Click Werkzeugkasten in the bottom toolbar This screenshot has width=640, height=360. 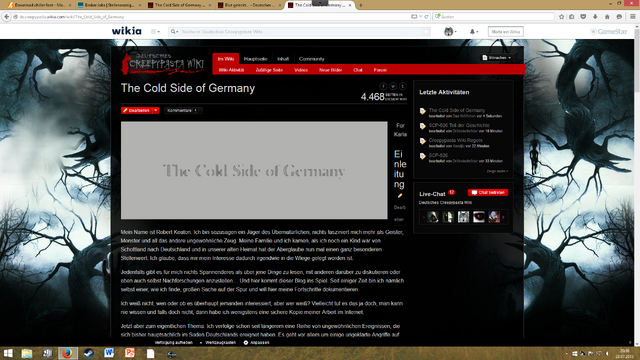click(x=220, y=342)
